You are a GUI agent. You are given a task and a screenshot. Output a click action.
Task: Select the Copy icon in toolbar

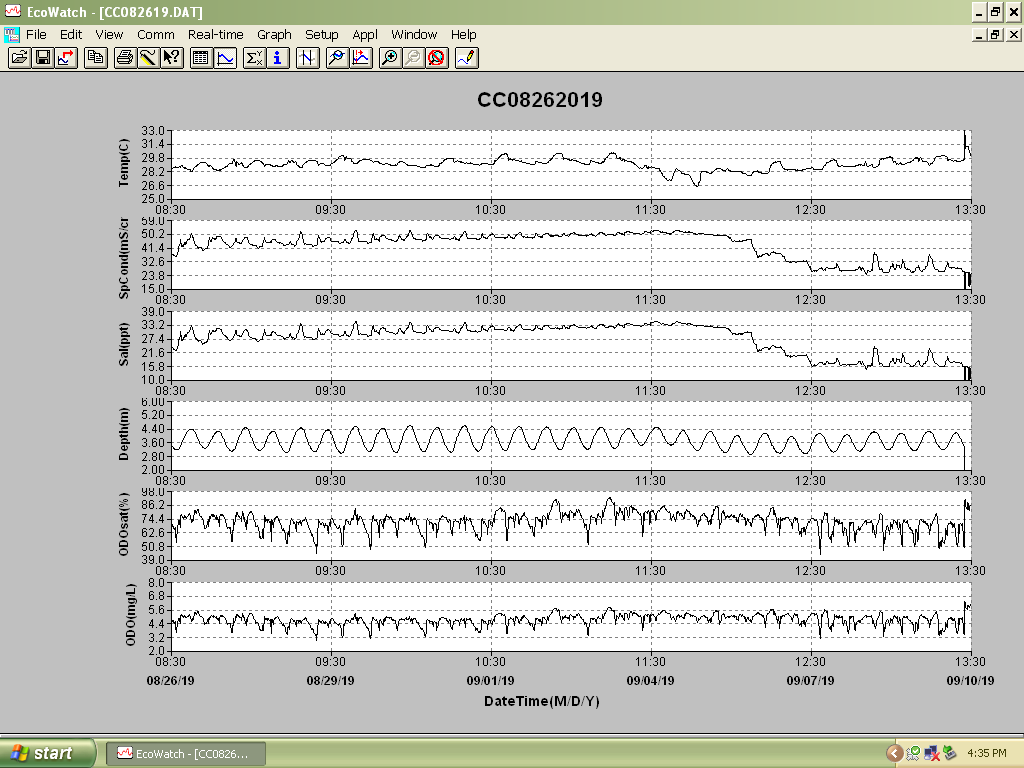click(96, 58)
